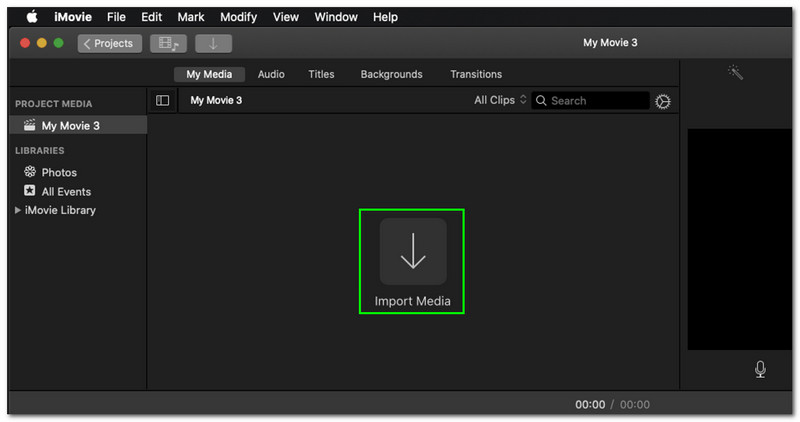Click the green zoom window button

coord(59,43)
